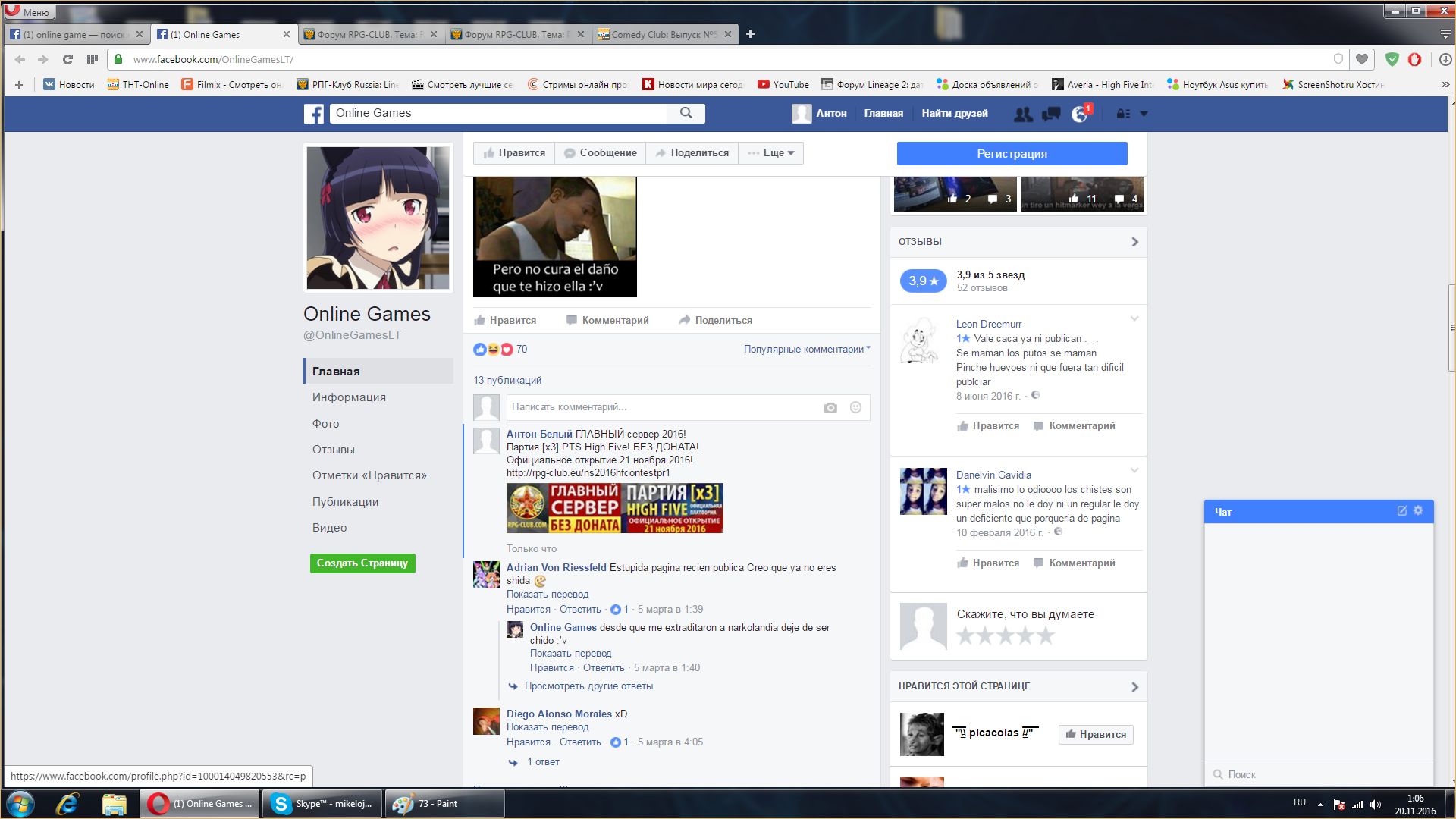
Task: Add page to bookmarks heart icon
Action: [x=1362, y=59]
